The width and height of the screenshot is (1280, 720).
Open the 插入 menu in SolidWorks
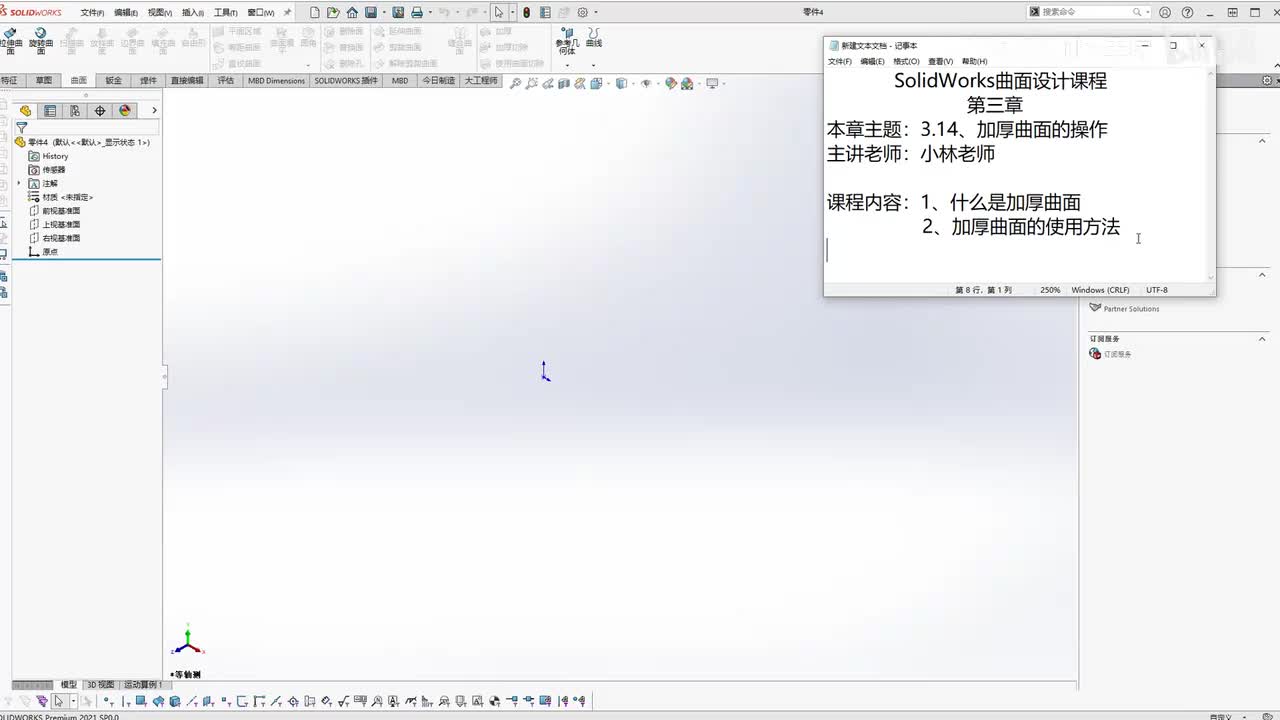click(x=193, y=13)
